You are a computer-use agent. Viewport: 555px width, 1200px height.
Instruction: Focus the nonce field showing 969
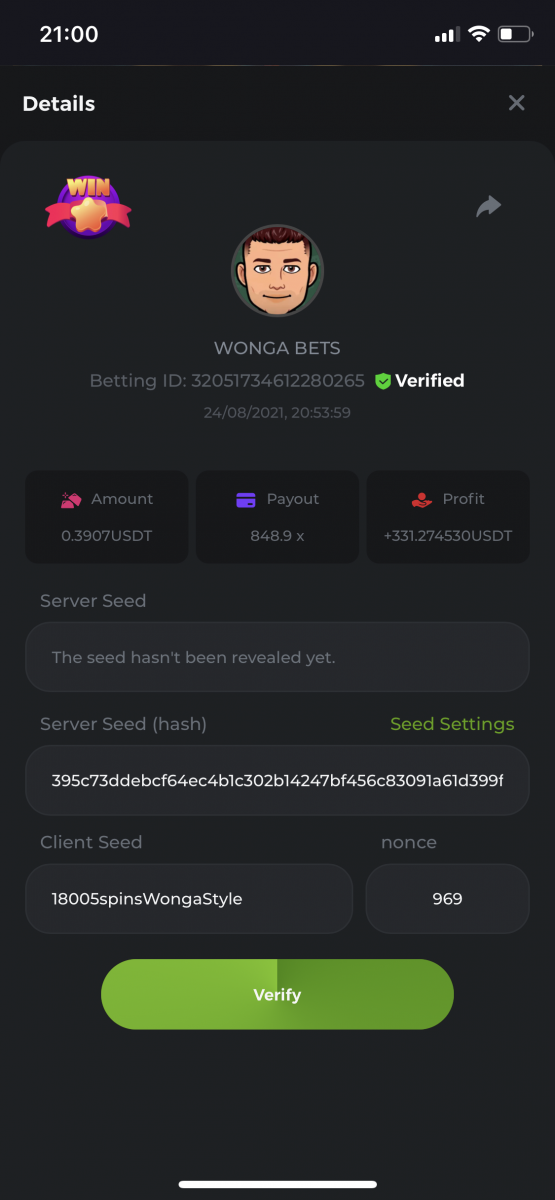coord(447,899)
